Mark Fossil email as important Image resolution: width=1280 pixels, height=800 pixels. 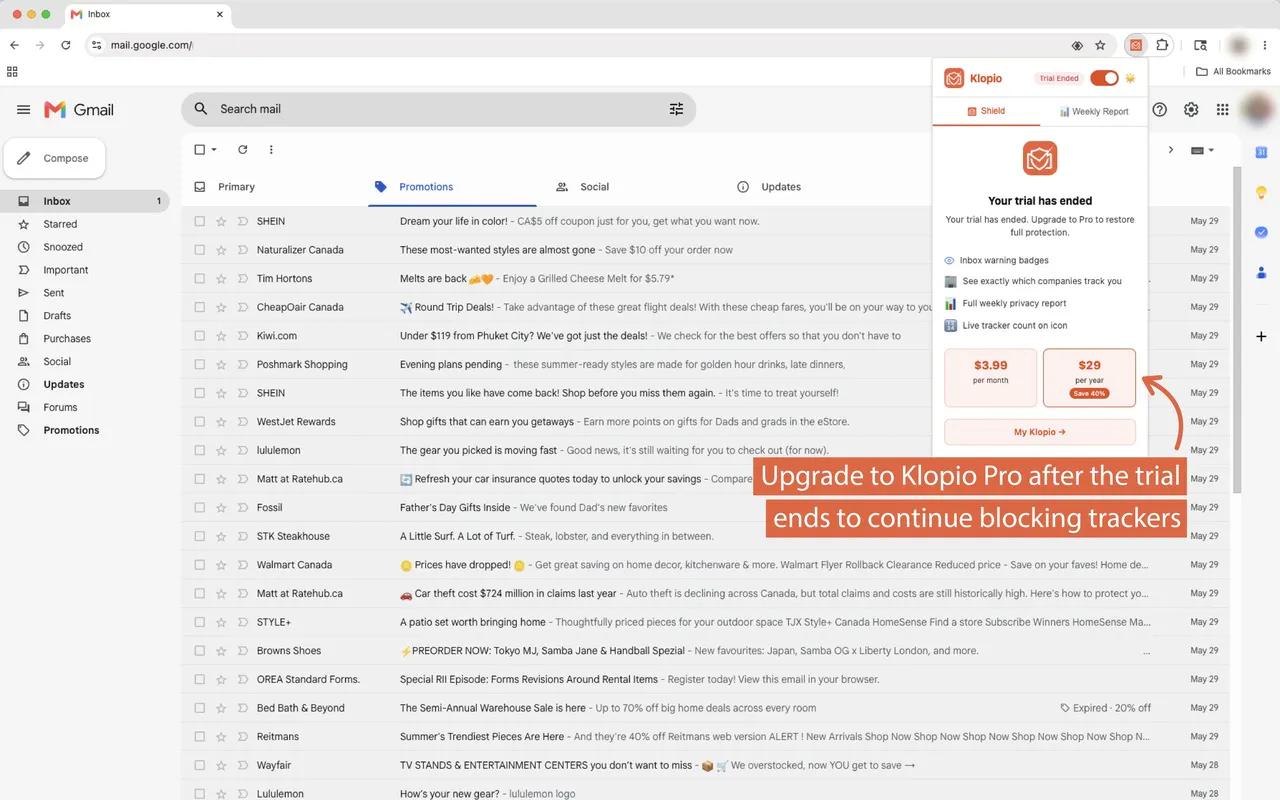(x=242, y=508)
